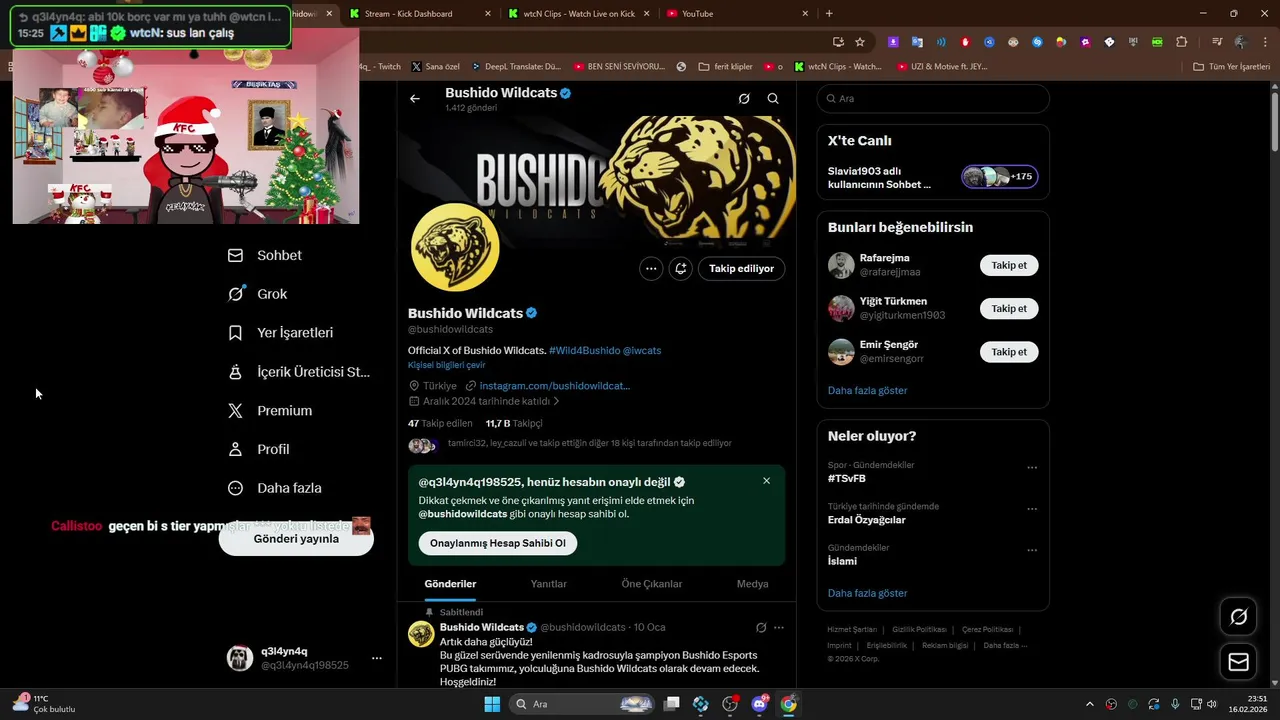Open the Chrome three-dot menu
Viewport: 1280px width, 720px height.
click(x=1264, y=42)
